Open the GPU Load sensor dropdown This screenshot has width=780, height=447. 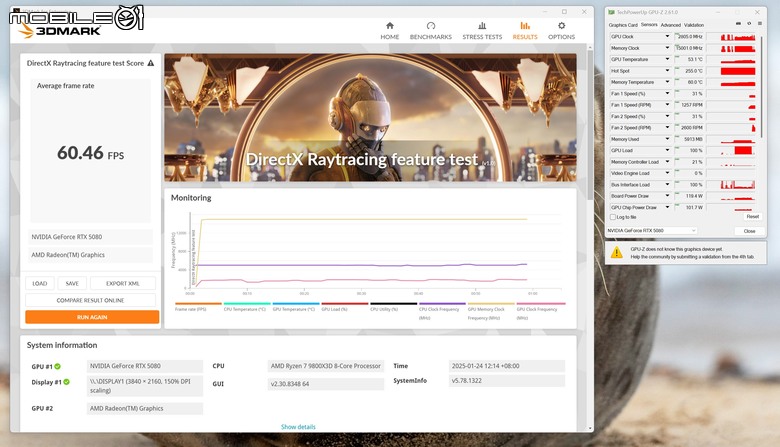[667, 151]
